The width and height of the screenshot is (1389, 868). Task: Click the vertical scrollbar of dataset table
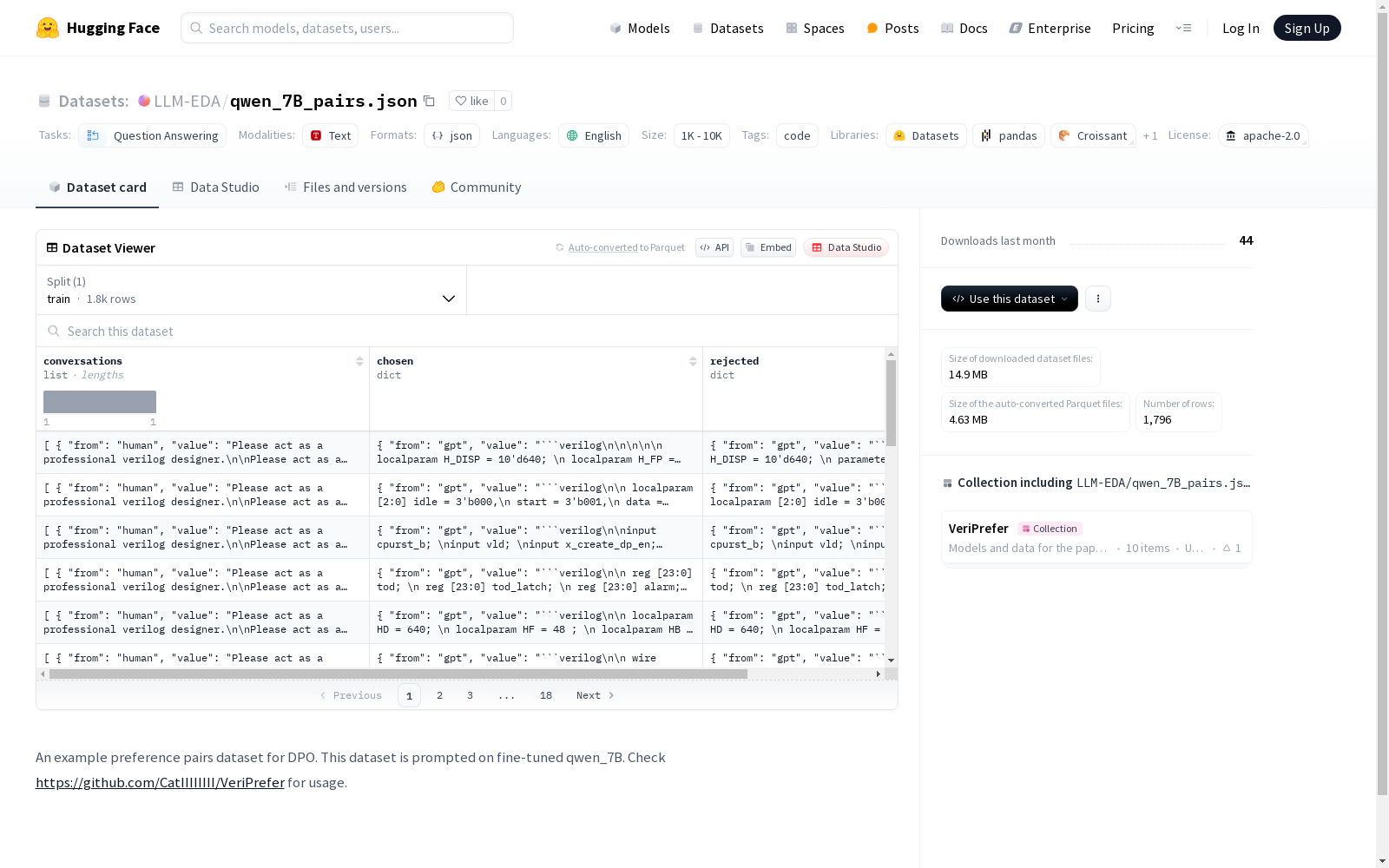tap(891, 403)
